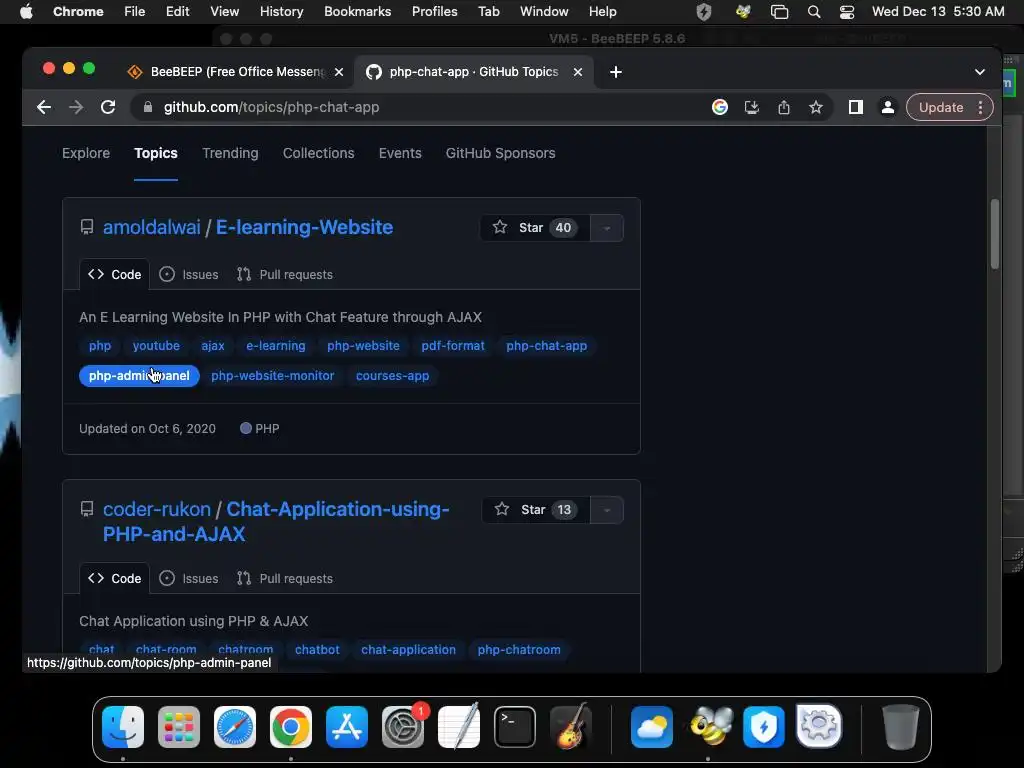Open the coder-rukon user link
This screenshot has width=1024, height=768.
[157, 509]
